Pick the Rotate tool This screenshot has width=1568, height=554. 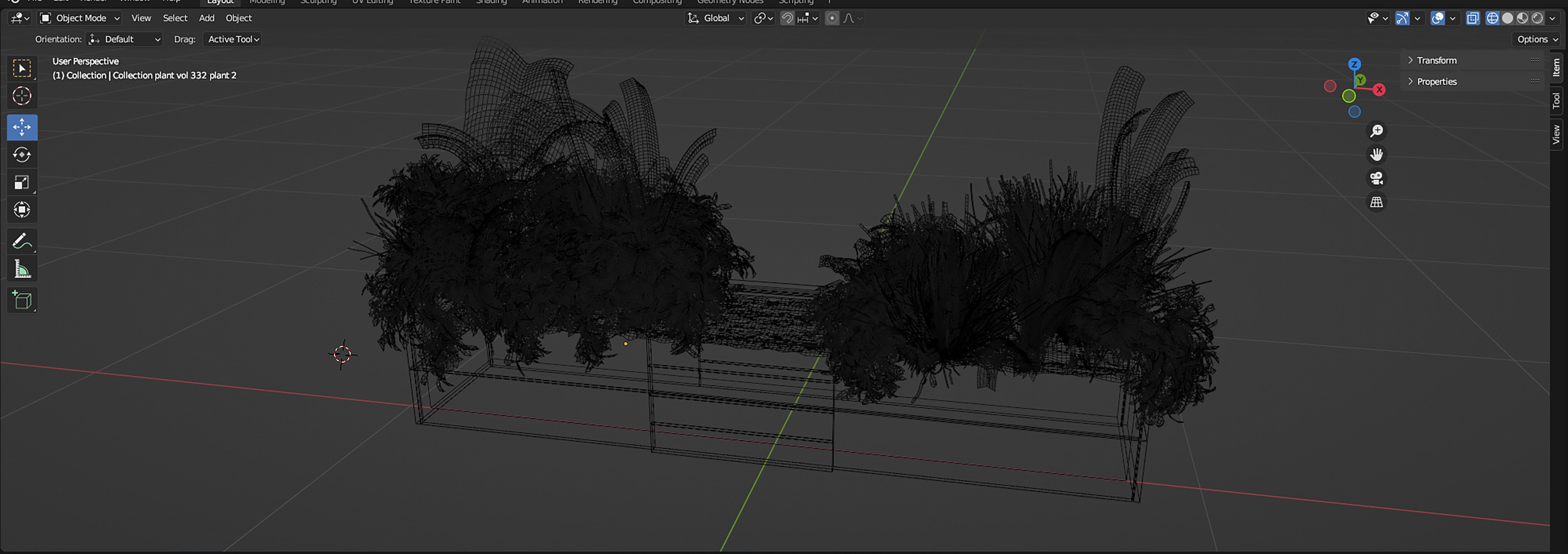pyautogui.click(x=22, y=155)
